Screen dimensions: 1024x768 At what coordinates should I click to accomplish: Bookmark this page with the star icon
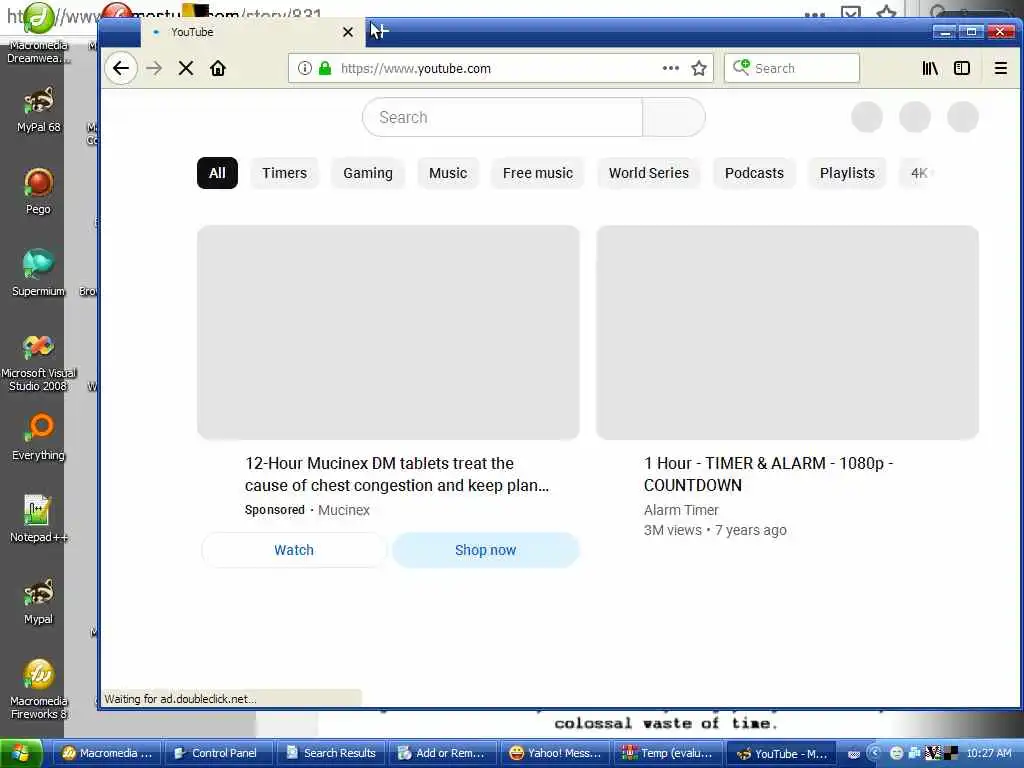point(699,68)
